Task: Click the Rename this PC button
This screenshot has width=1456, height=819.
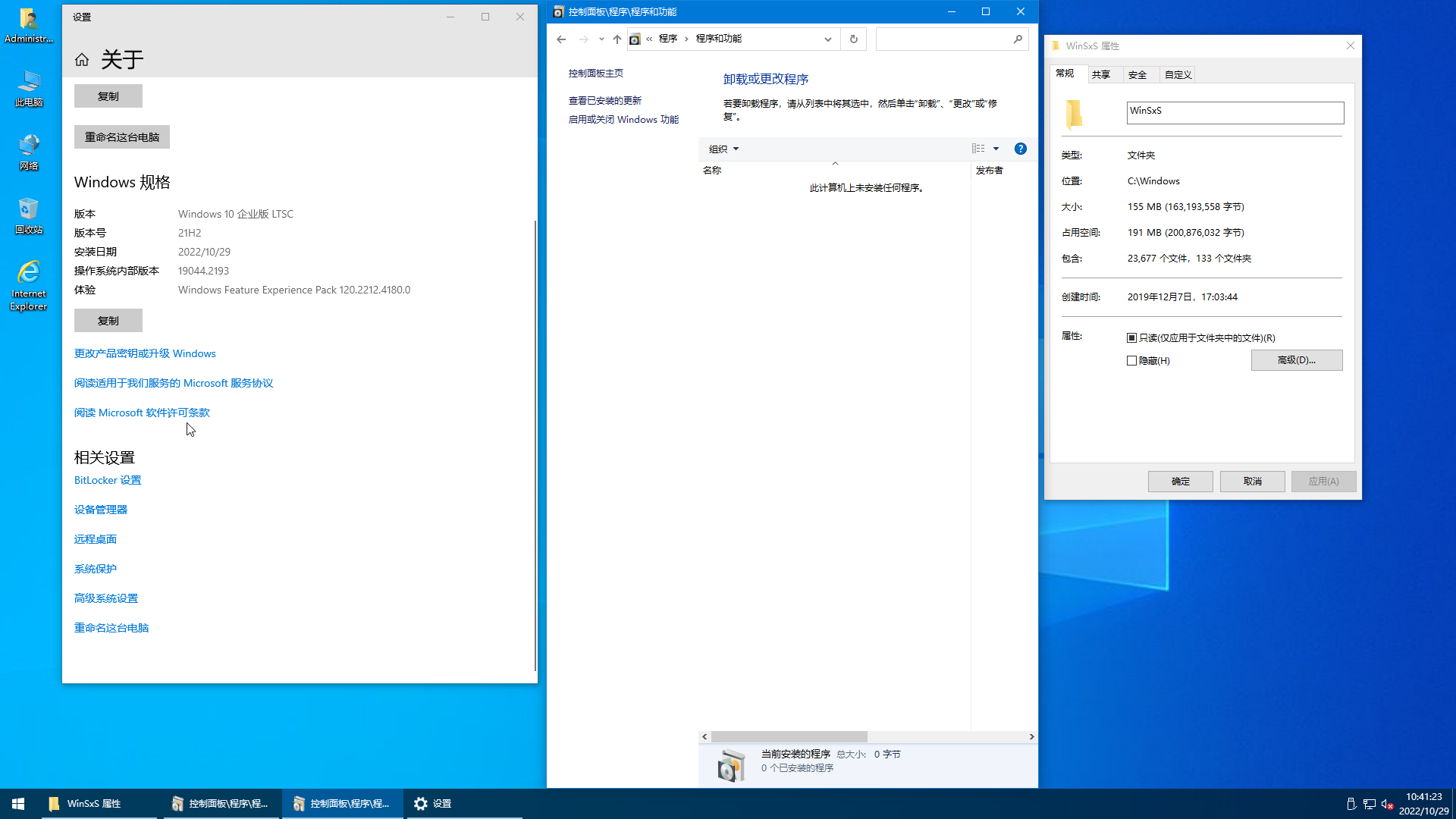Action: [x=122, y=137]
